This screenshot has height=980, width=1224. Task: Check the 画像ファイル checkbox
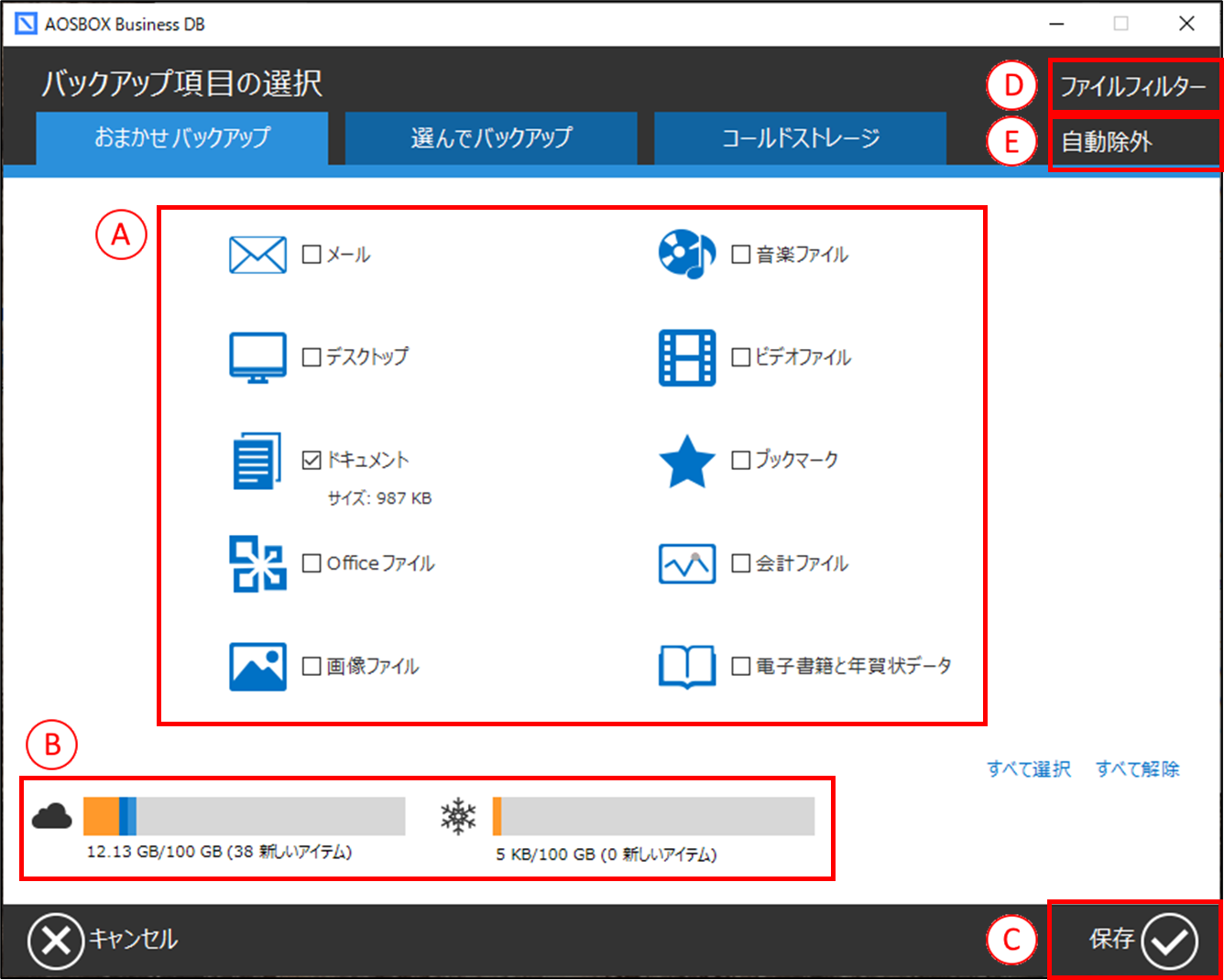point(311,666)
